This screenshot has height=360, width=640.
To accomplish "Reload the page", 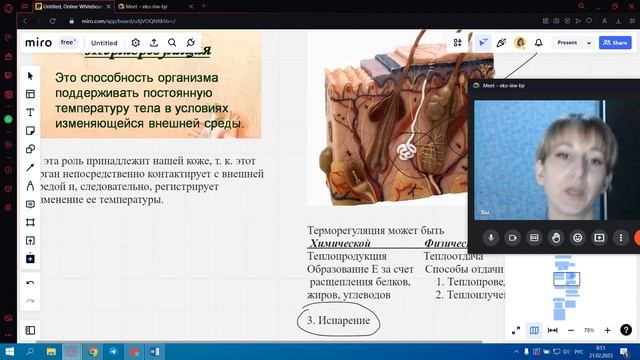I will click(53, 21).
